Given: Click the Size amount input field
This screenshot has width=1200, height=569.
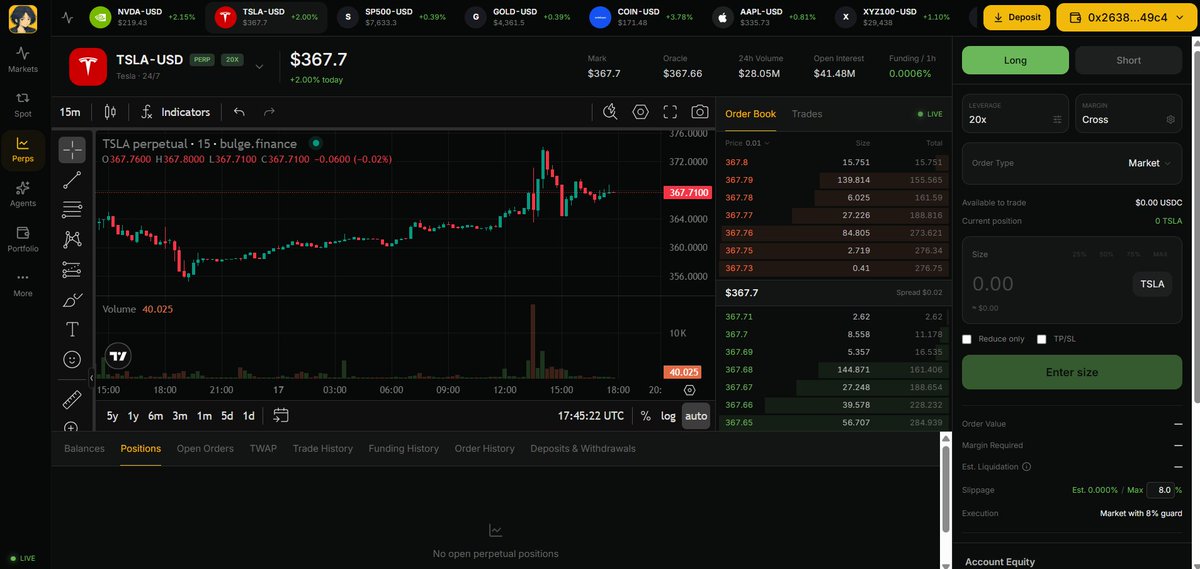Looking at the screenshot, I should (x=1045, y=284).
